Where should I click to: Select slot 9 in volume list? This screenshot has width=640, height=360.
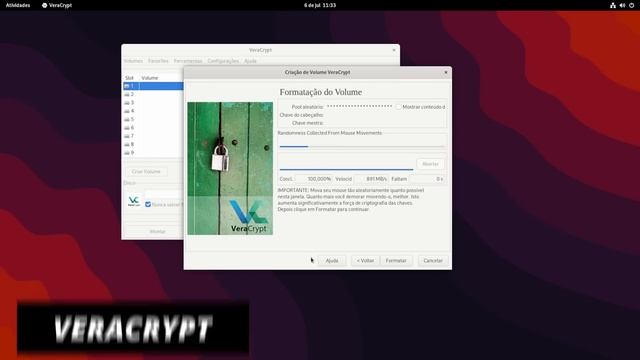[153, 153]
